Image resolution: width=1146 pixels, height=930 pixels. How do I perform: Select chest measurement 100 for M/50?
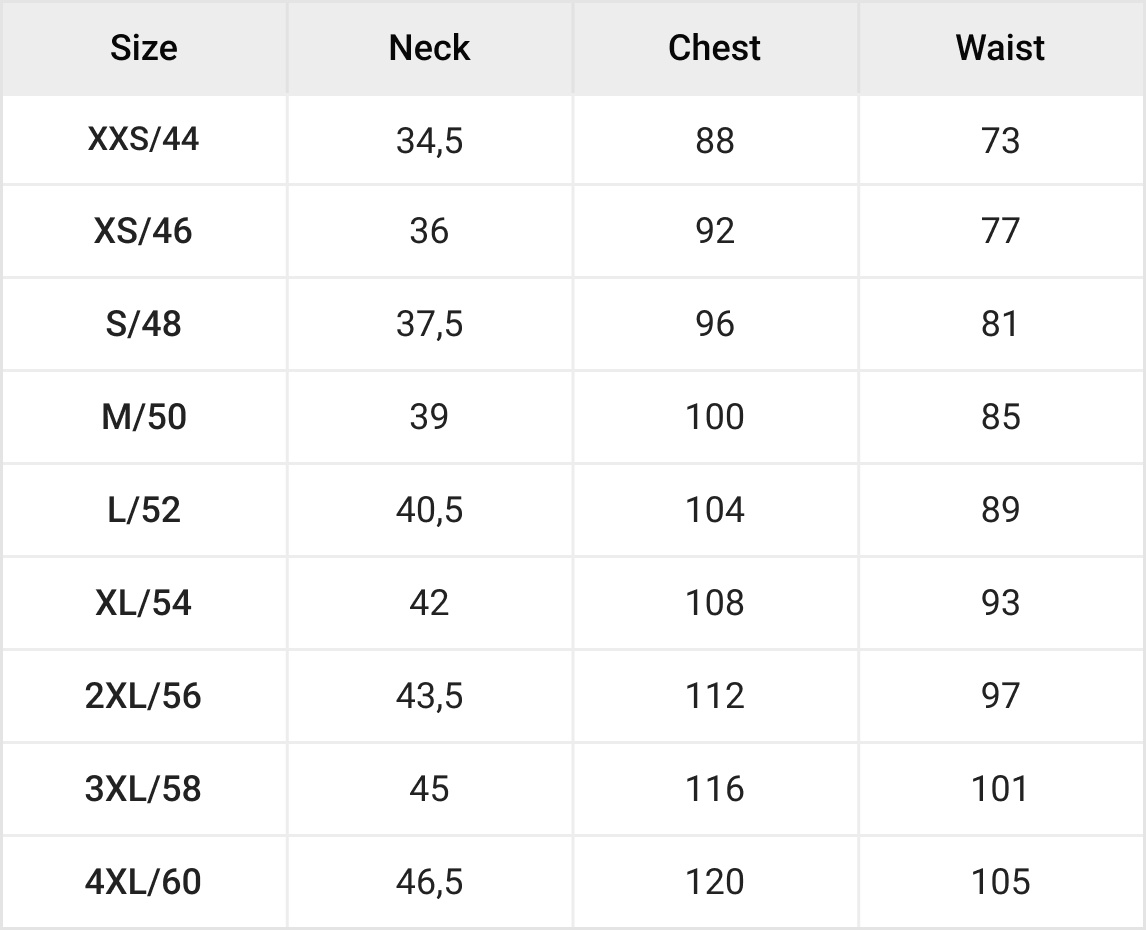714,417
